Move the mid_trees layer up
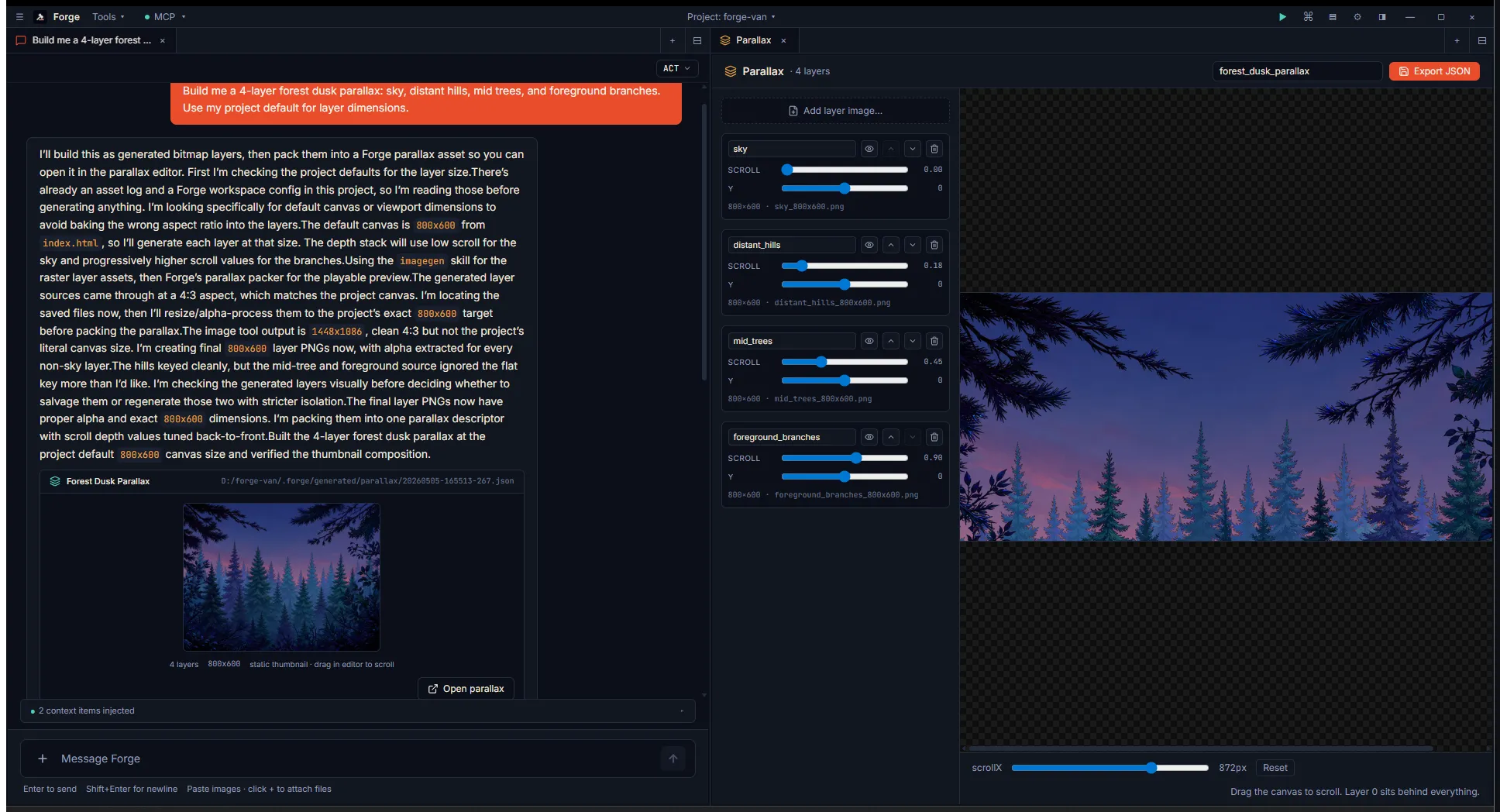Viewport: 1500px width, 812px height. pyautogui.click(x=891, y=341)
